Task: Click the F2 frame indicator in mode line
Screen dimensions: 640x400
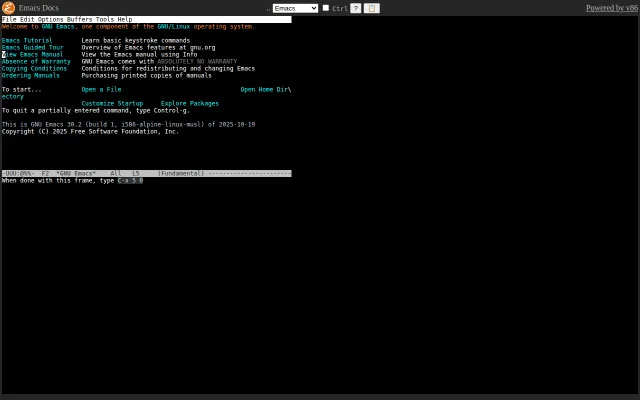Action: (45, 173)
